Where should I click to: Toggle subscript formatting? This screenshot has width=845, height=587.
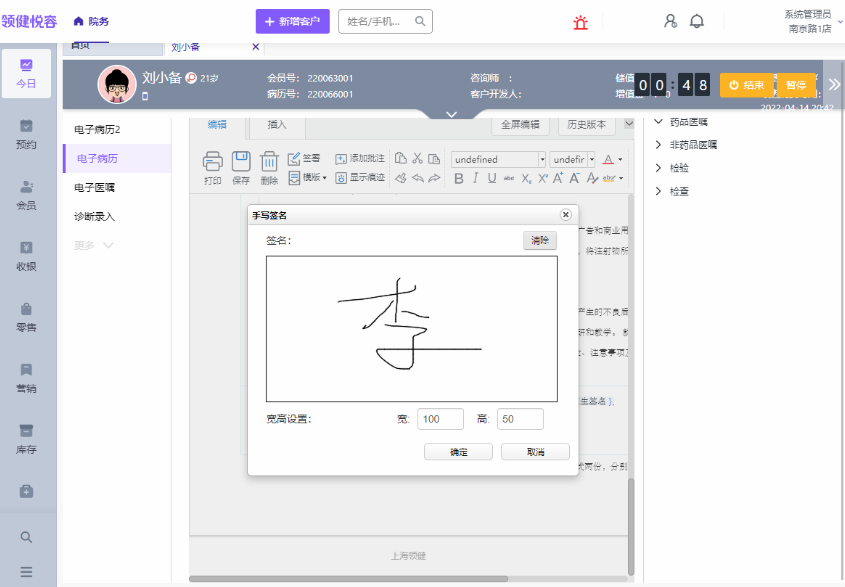[526, 178]
